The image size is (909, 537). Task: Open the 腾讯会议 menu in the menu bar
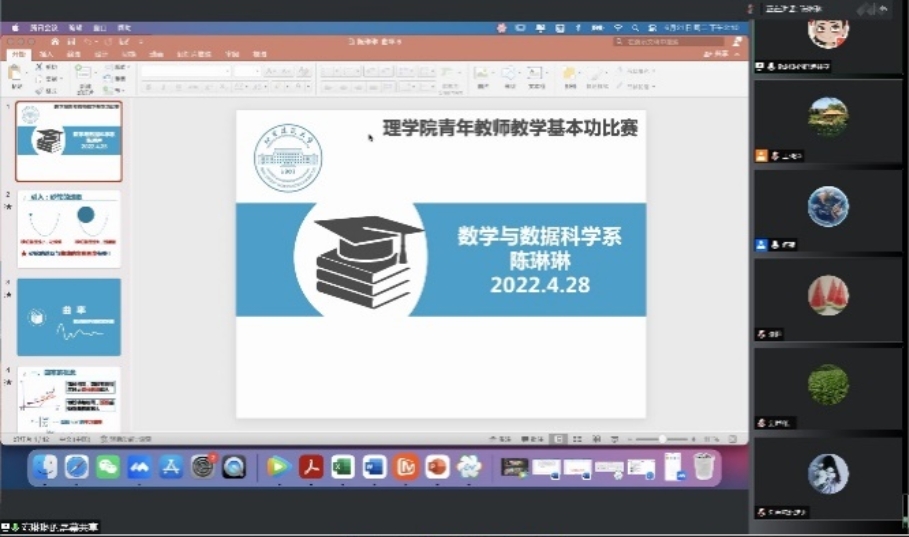coord(43,28)
